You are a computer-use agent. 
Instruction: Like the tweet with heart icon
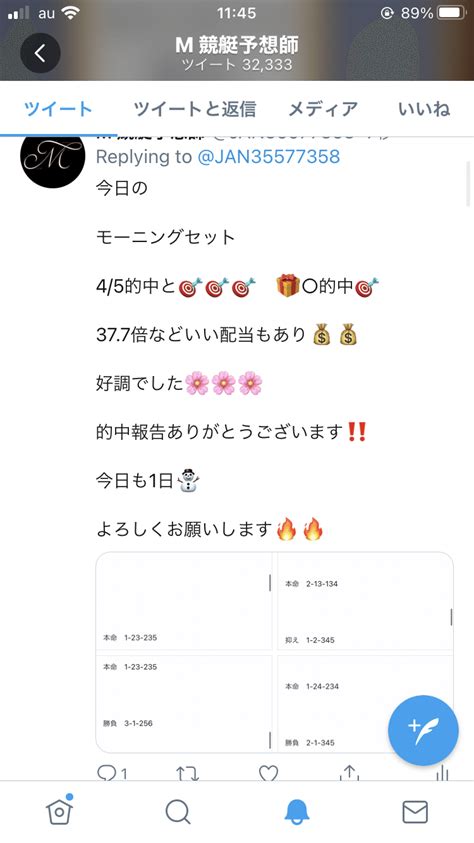coord(268,774)
